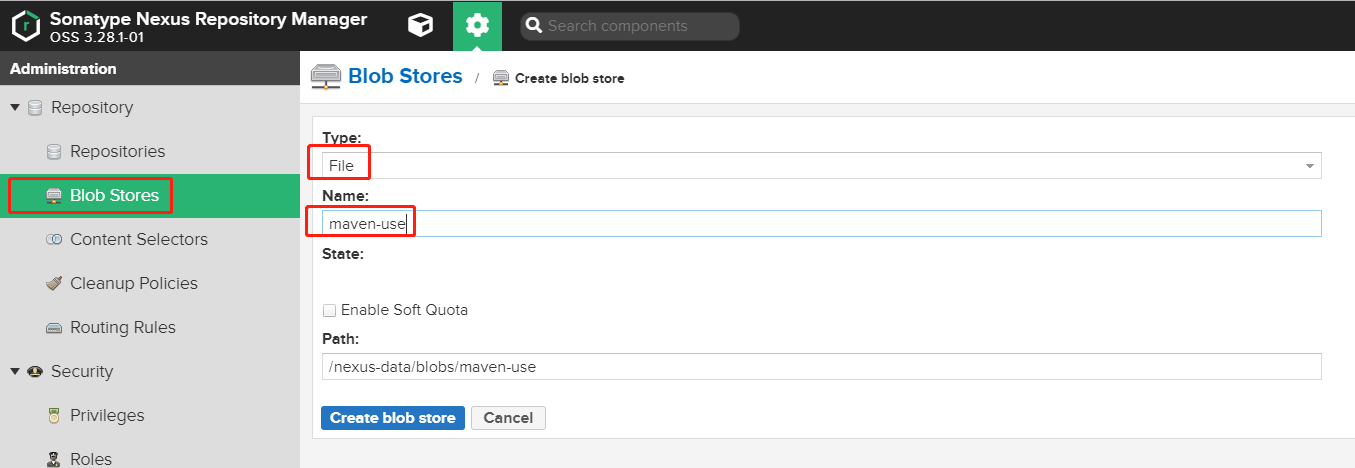Click the Content Selectors sidebar icon
The width and height of the screenshot is (1355, 468).
point(54,240)
